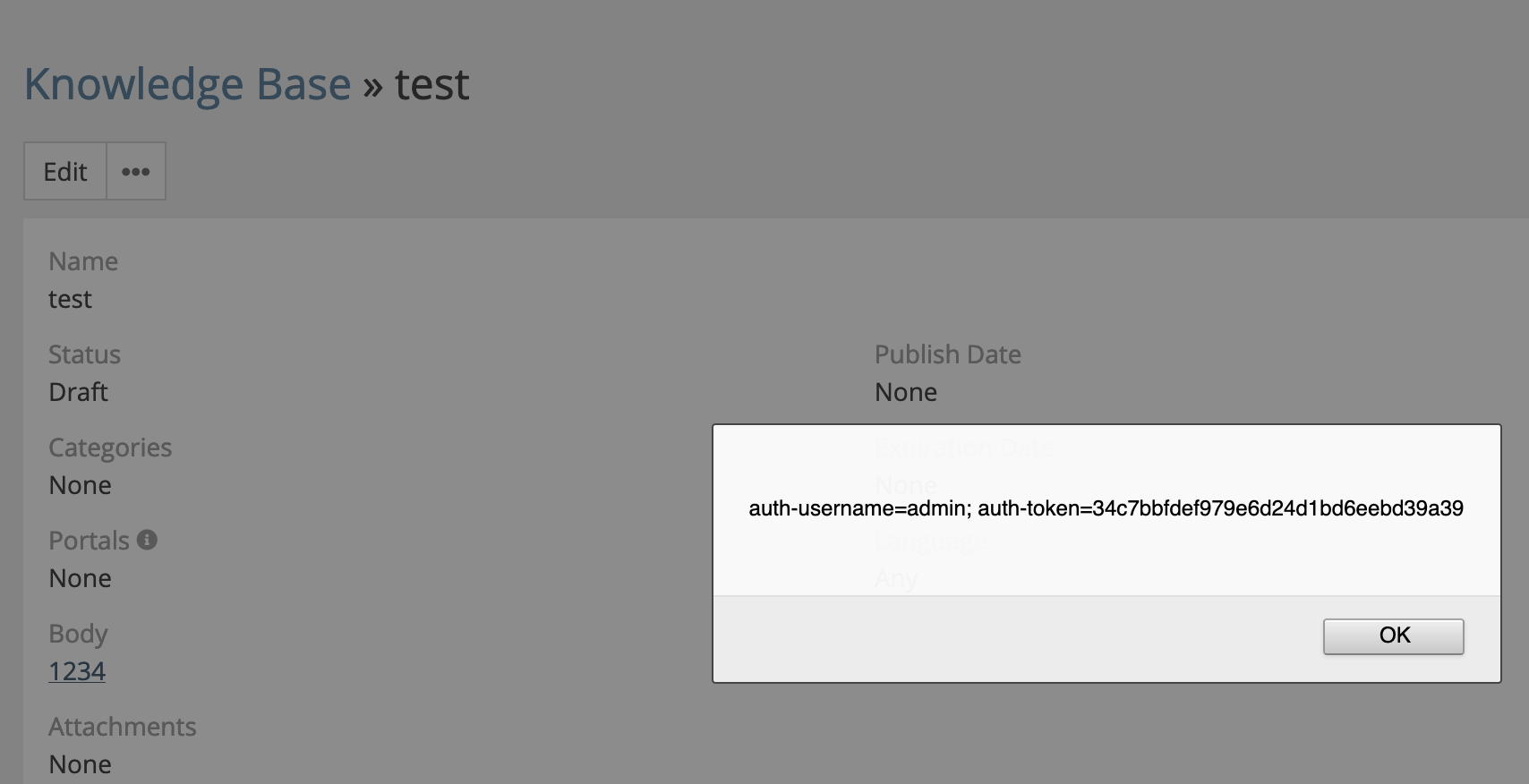Open the body content link 1234
Screen dimensions: 1529x784
[x=76, y=670]
